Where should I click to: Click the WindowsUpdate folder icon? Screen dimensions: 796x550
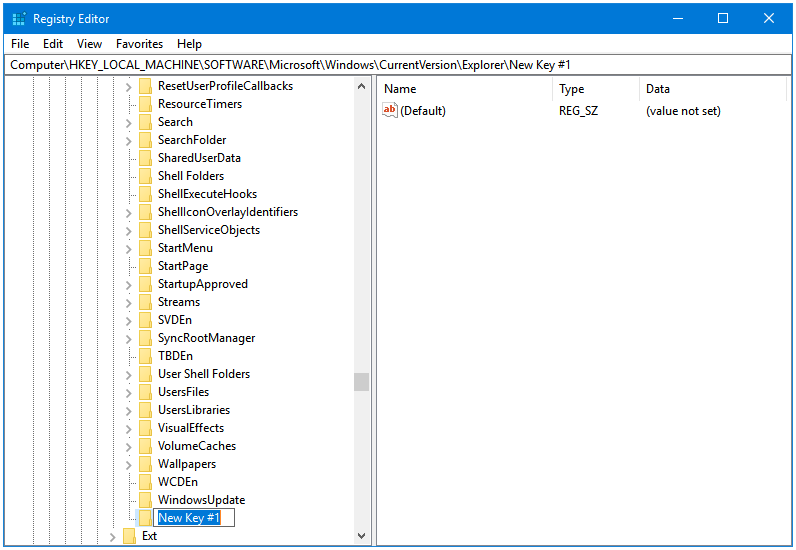coord(145,500)
